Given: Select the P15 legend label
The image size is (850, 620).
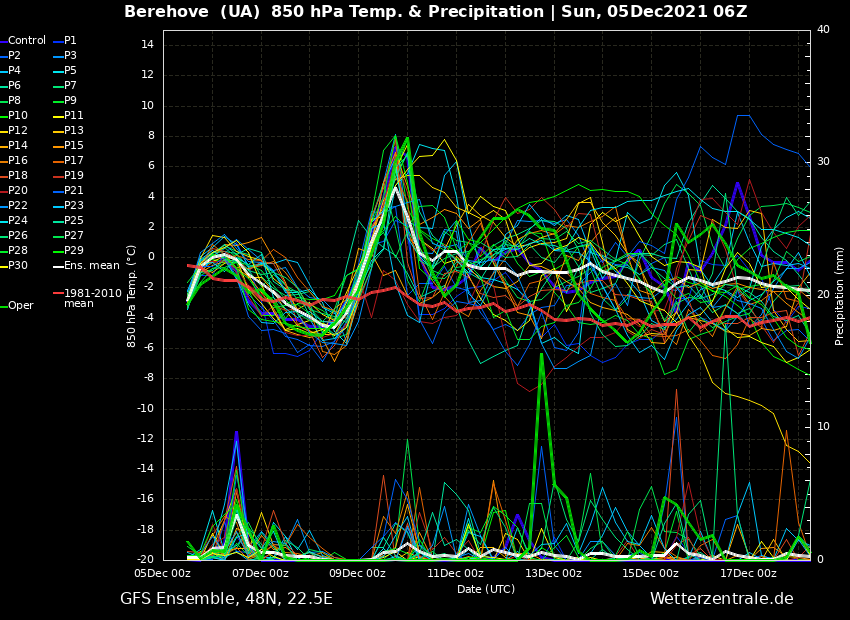Looking at the screenshot, I should (x=74, y=146).
